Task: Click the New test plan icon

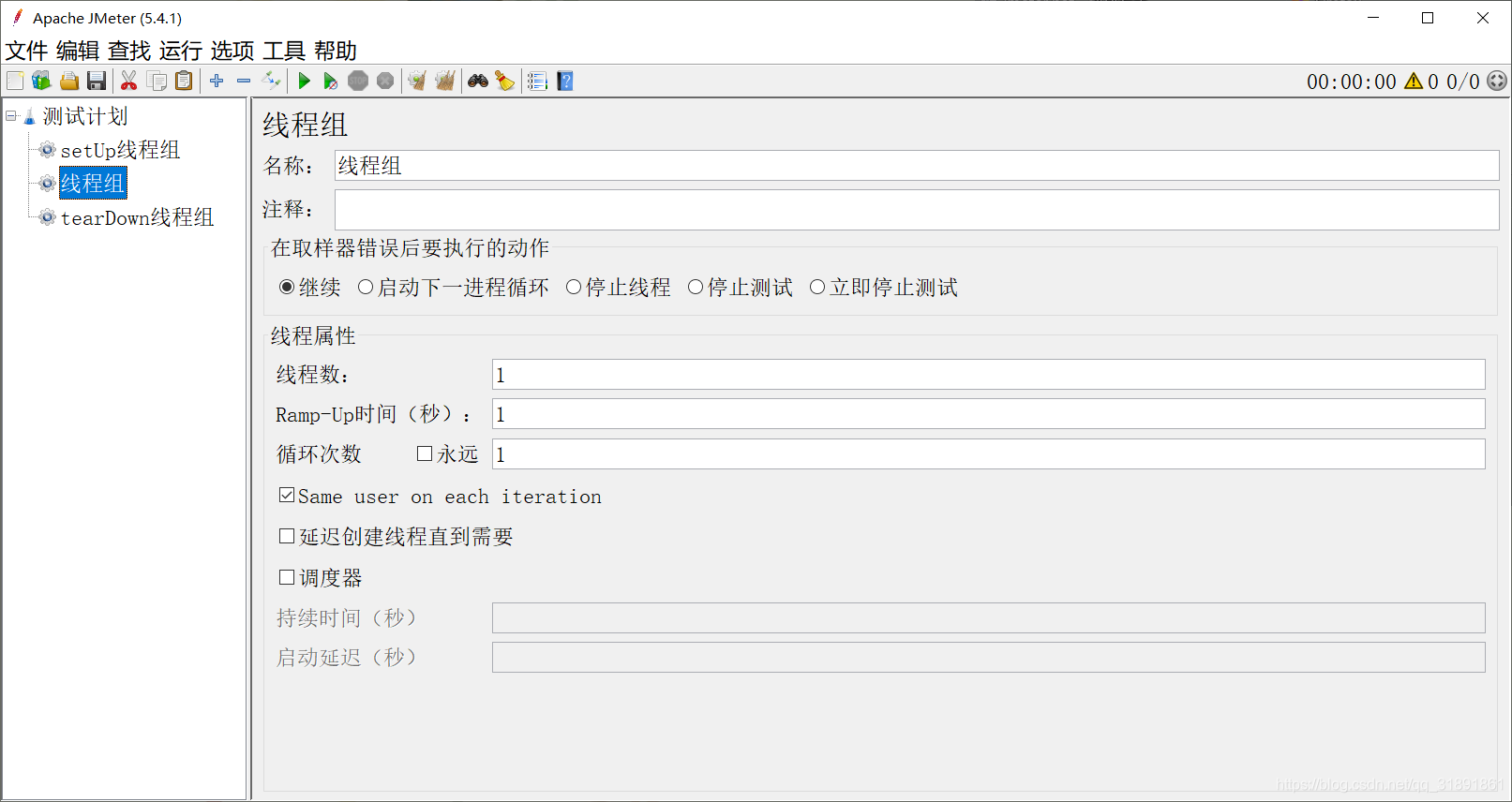Action: [x=15, y=82]
